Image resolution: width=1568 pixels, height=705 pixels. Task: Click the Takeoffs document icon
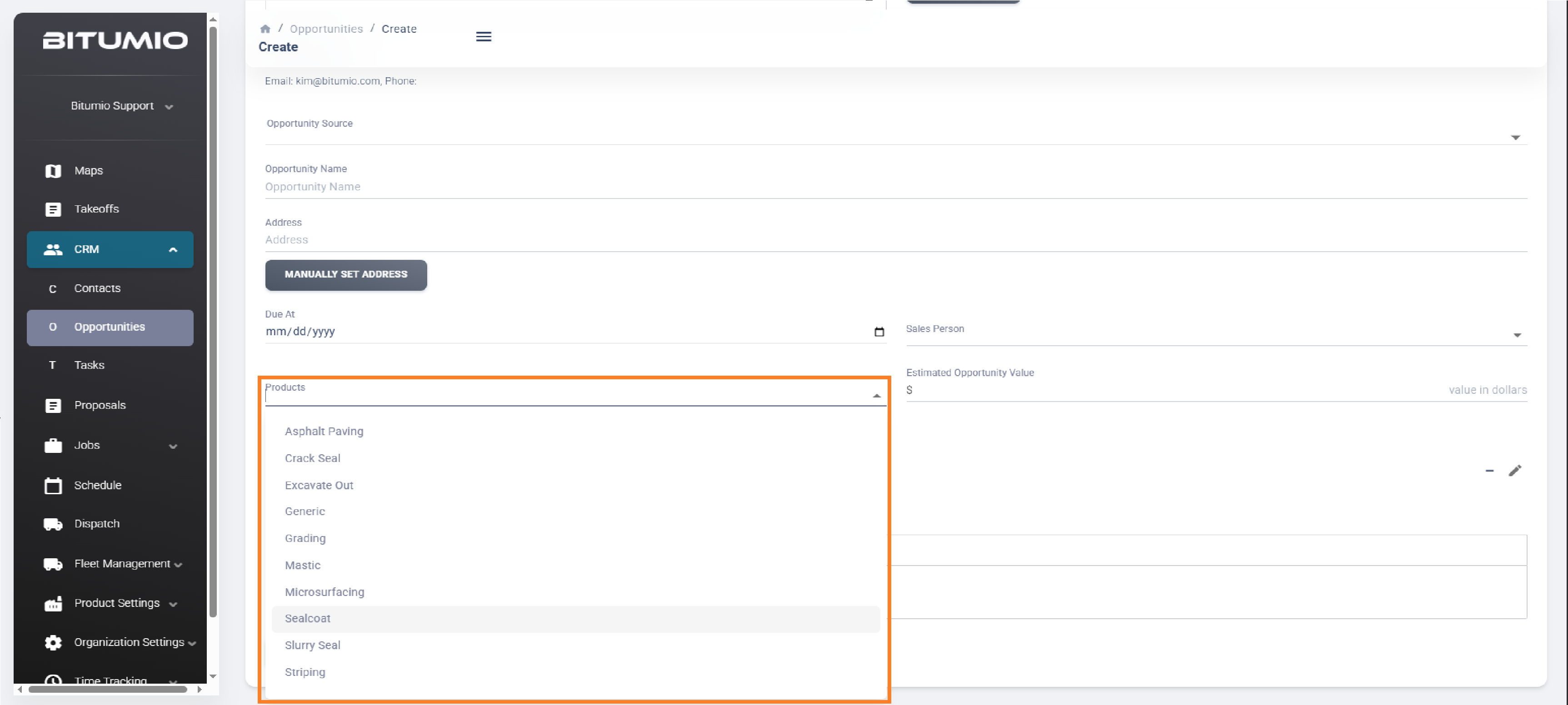coord(53,209)
